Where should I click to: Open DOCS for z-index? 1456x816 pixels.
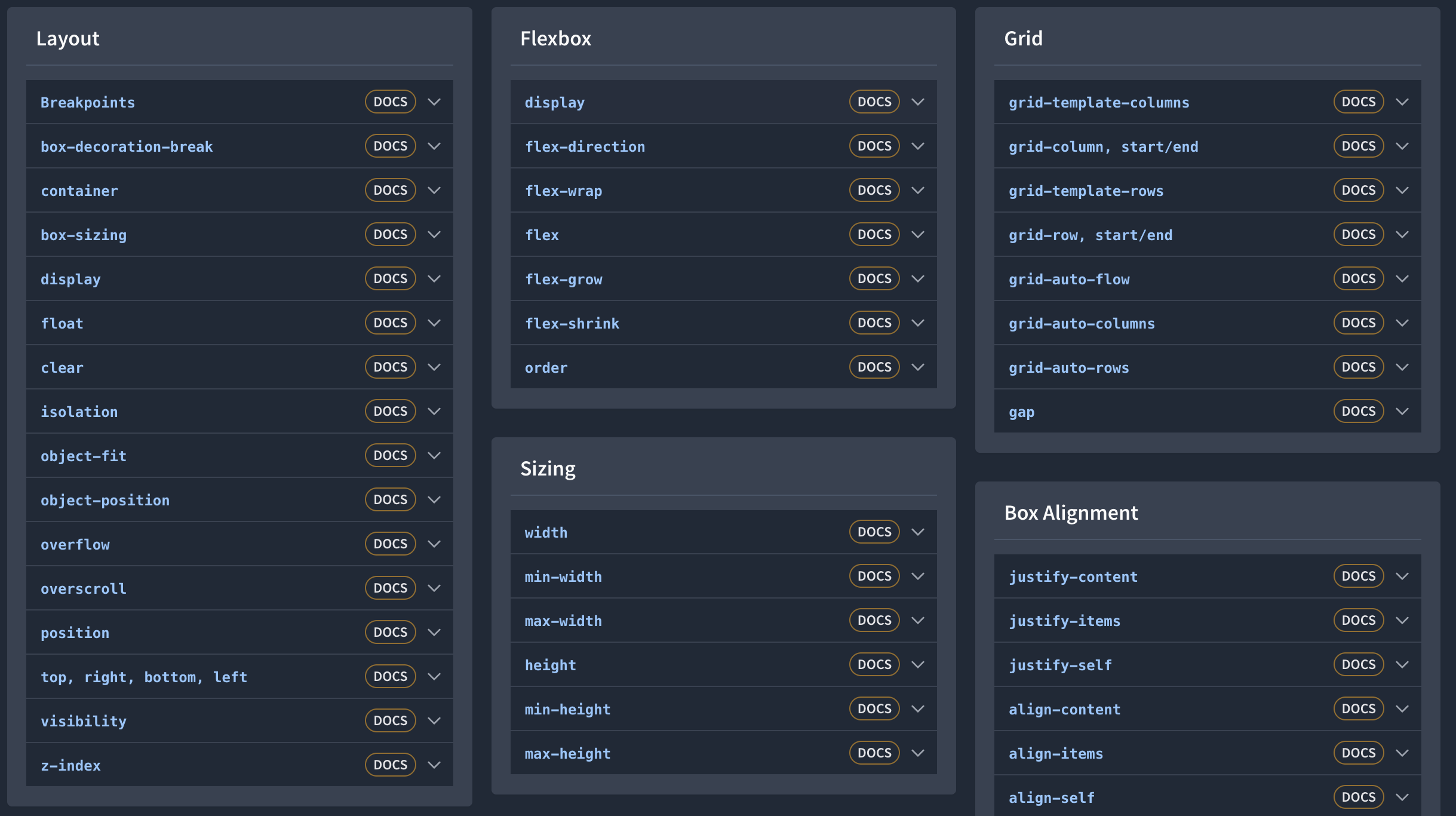390,765
